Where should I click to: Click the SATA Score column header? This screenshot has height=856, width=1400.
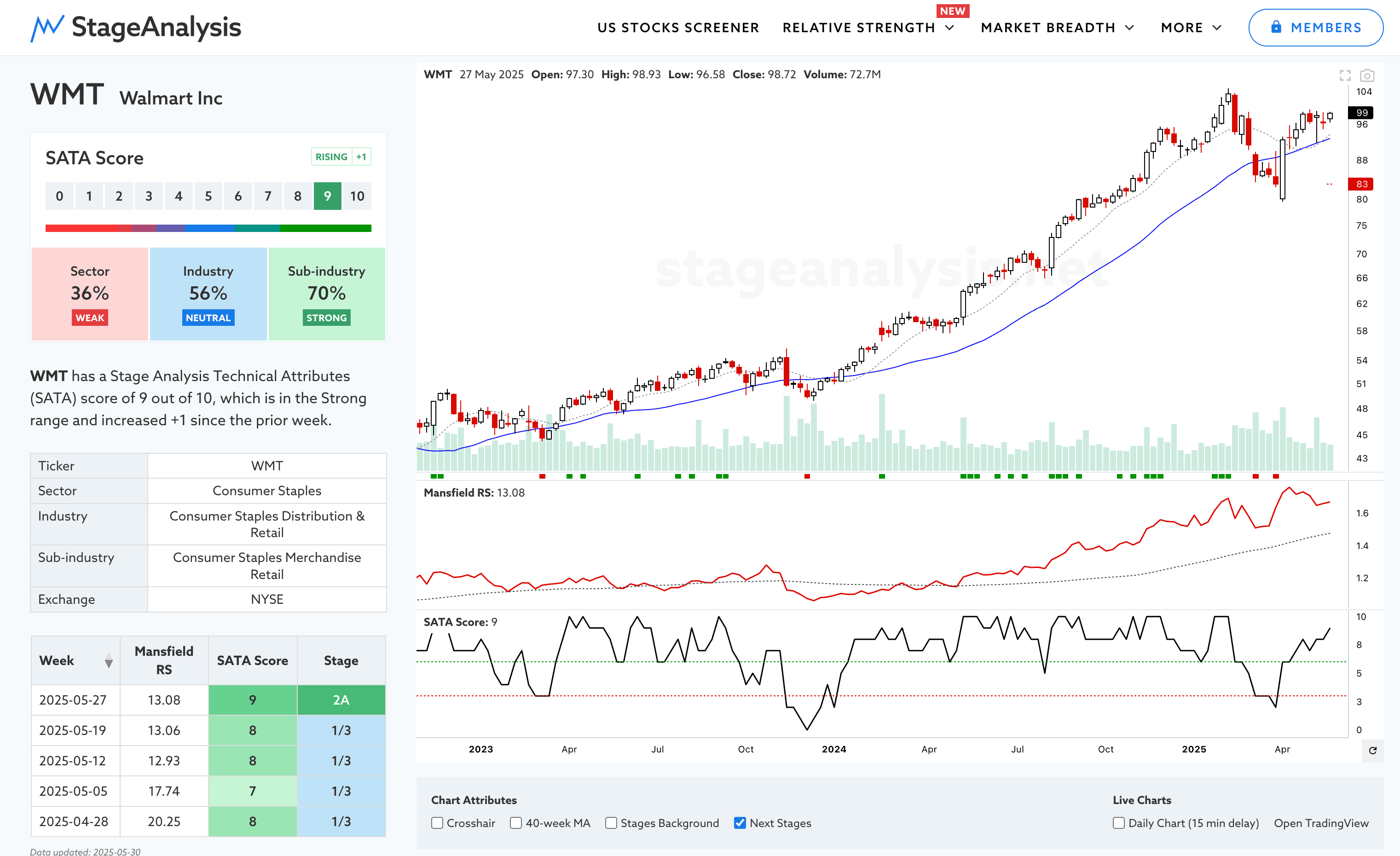(252, 660)
